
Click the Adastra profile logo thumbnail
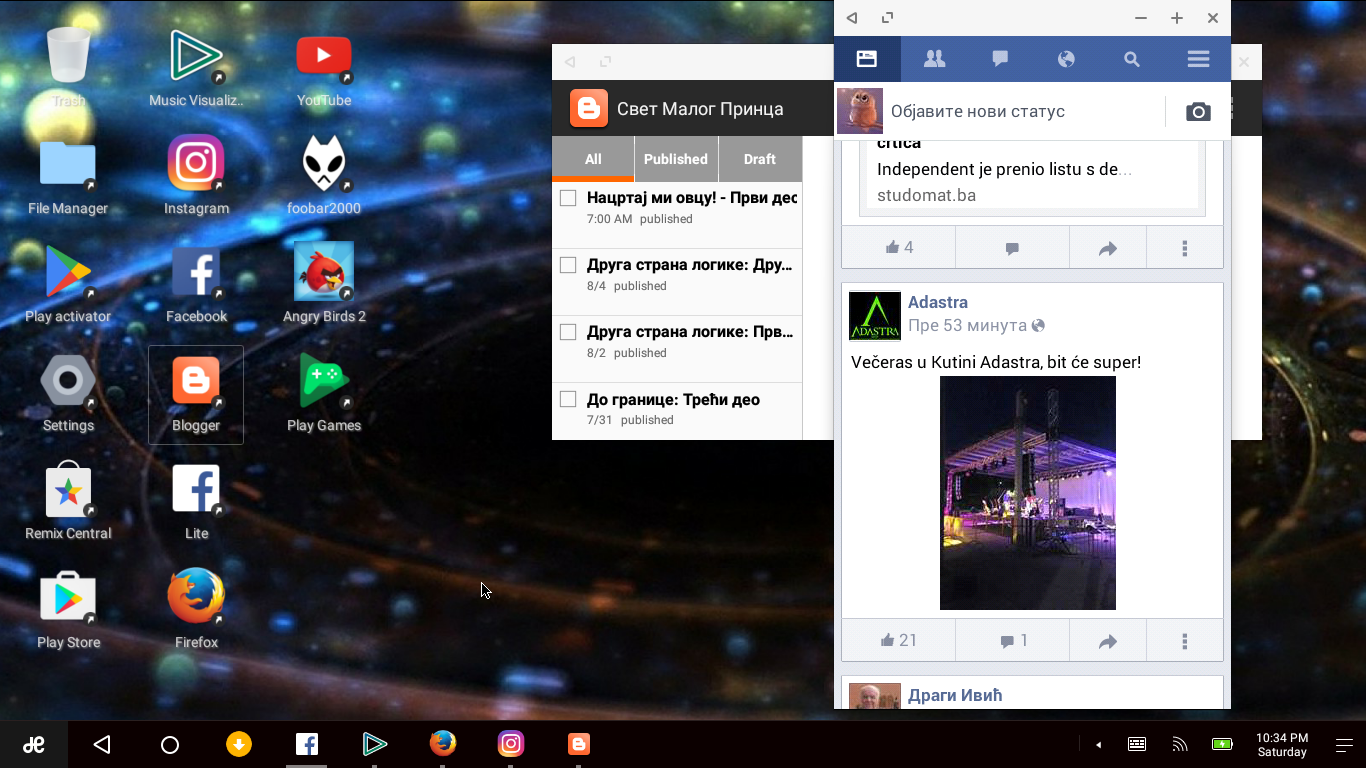(x=875, y=316)
